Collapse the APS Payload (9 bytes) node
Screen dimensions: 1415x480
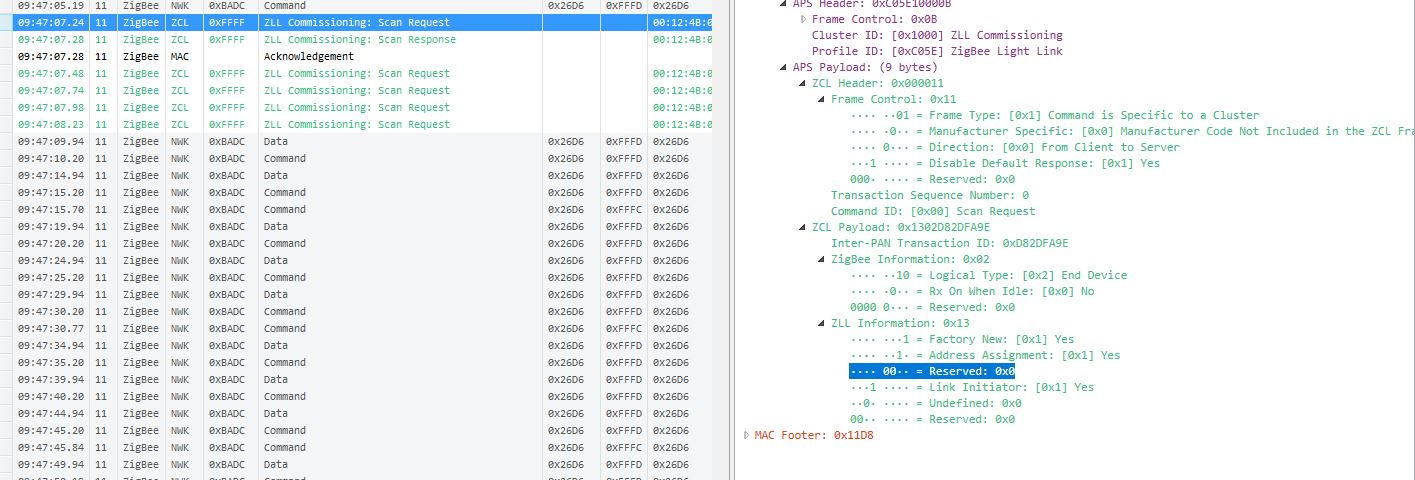(784, 67)
